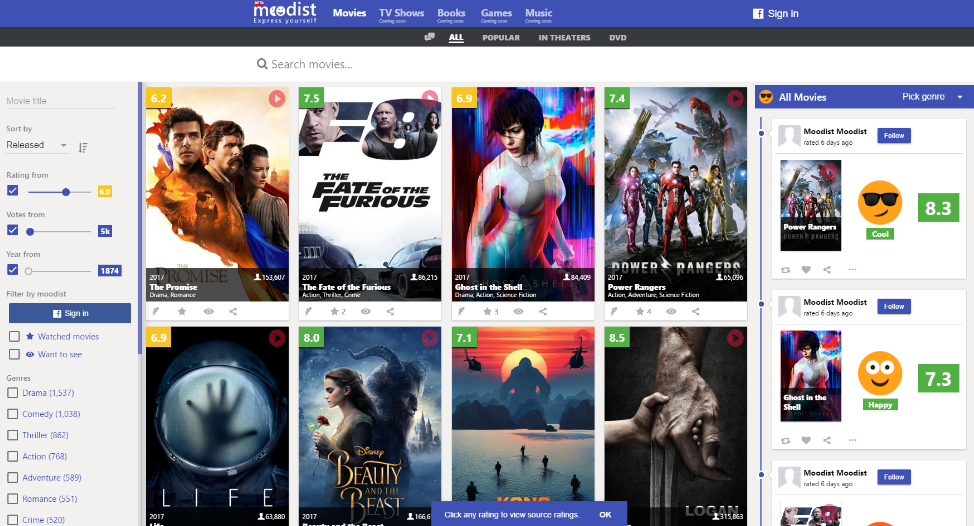Screen dimensions: 974x526
Task: Play The Fate of the Furious trailer
Action: [x=430, y=98]
